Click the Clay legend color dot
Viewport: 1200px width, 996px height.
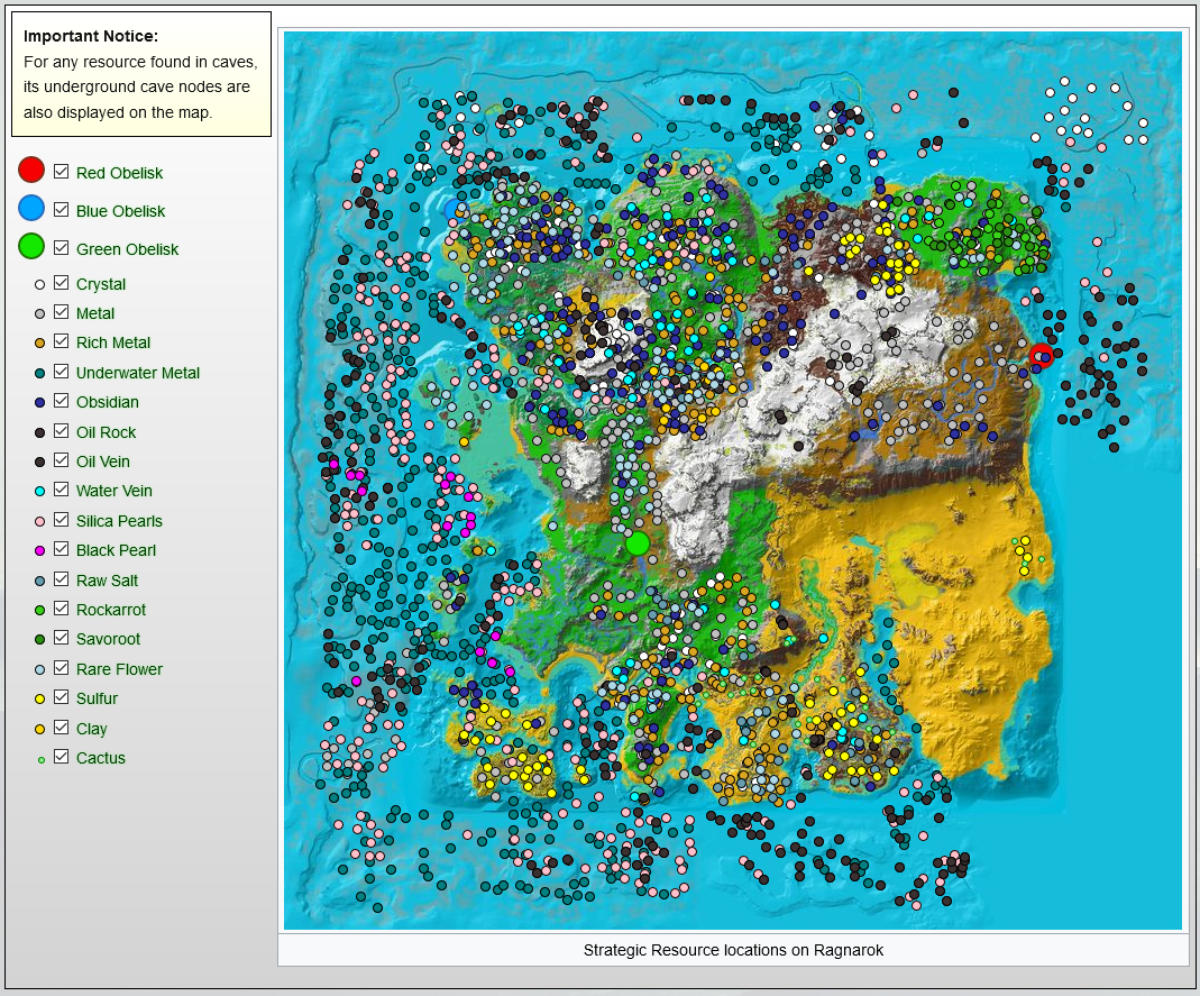click(40, 729)
